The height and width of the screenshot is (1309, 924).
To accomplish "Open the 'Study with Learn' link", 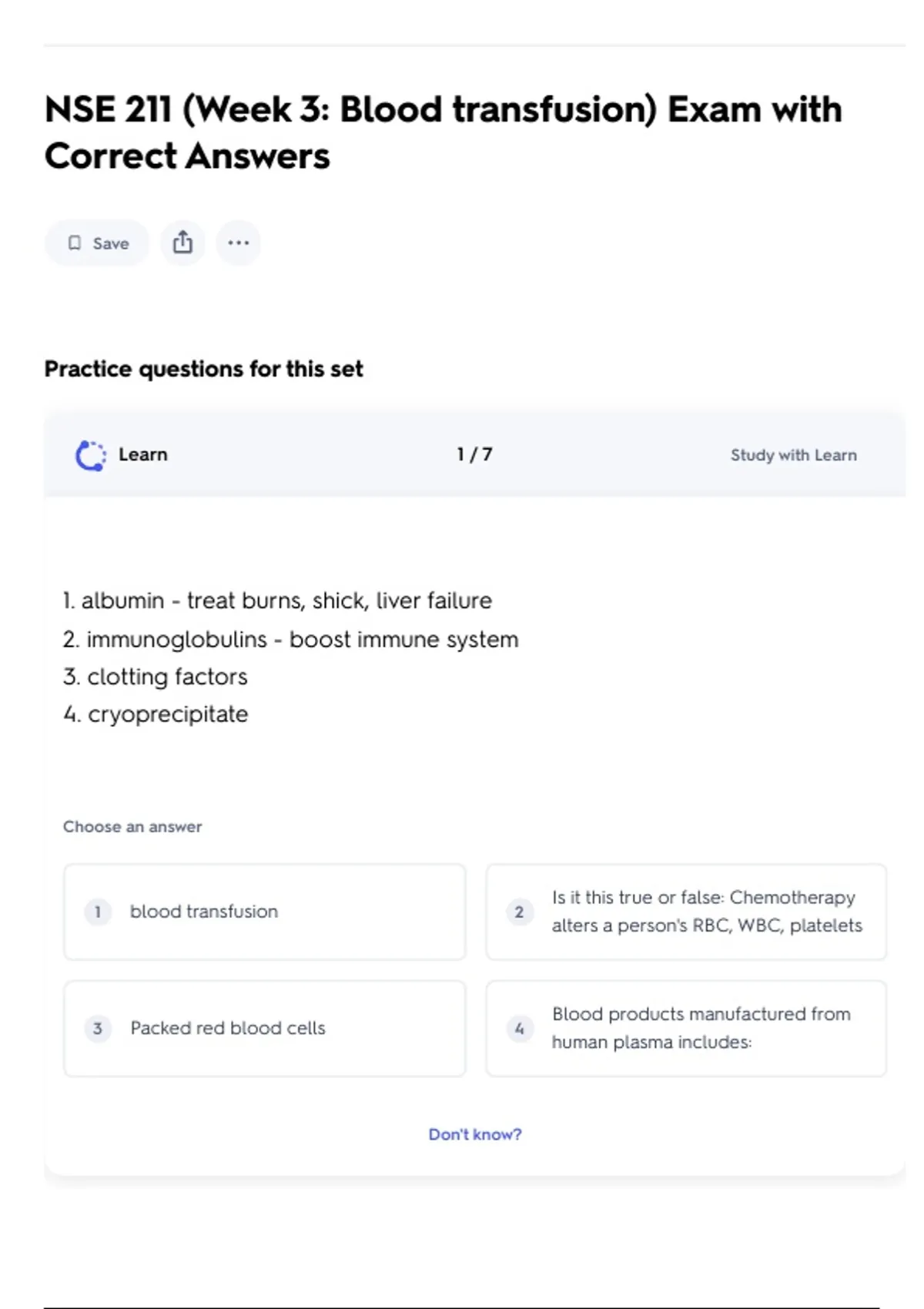I will [793, 455].
